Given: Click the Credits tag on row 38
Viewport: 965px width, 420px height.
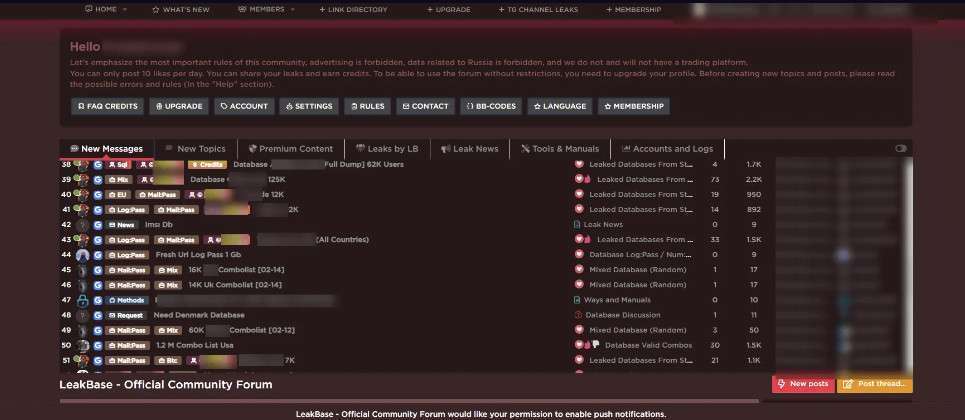Looking at the screenshot, I should pos(207,164).
